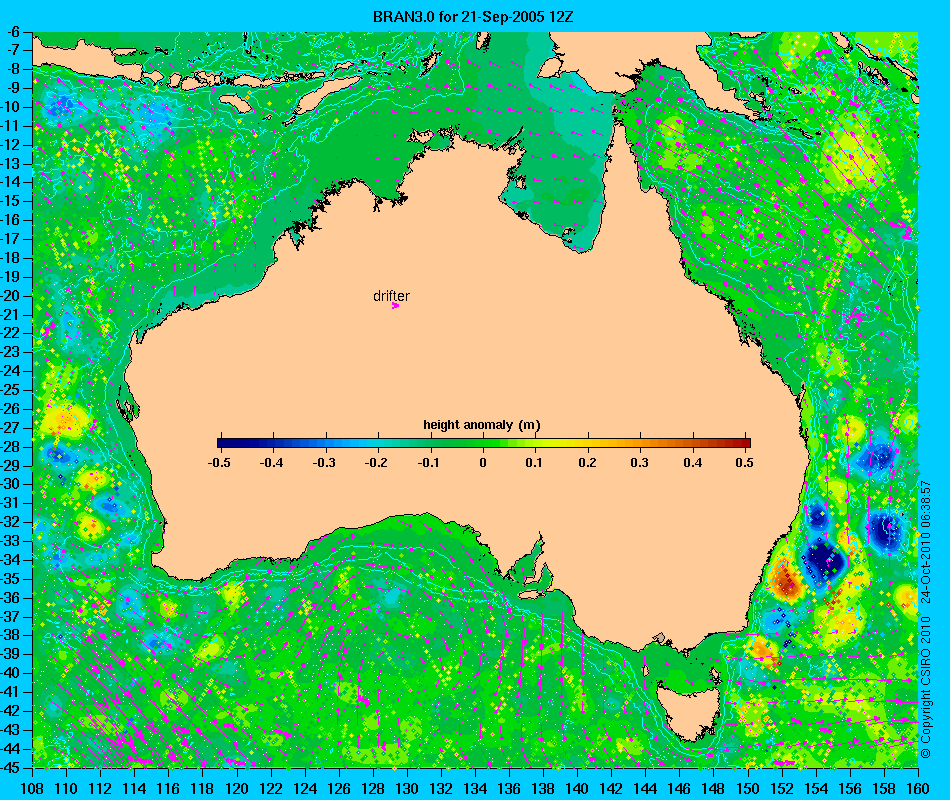This screenshot has width=950, height=800.
Task: Click the latitude axis label -10
Action: click(x=11, y=107)
